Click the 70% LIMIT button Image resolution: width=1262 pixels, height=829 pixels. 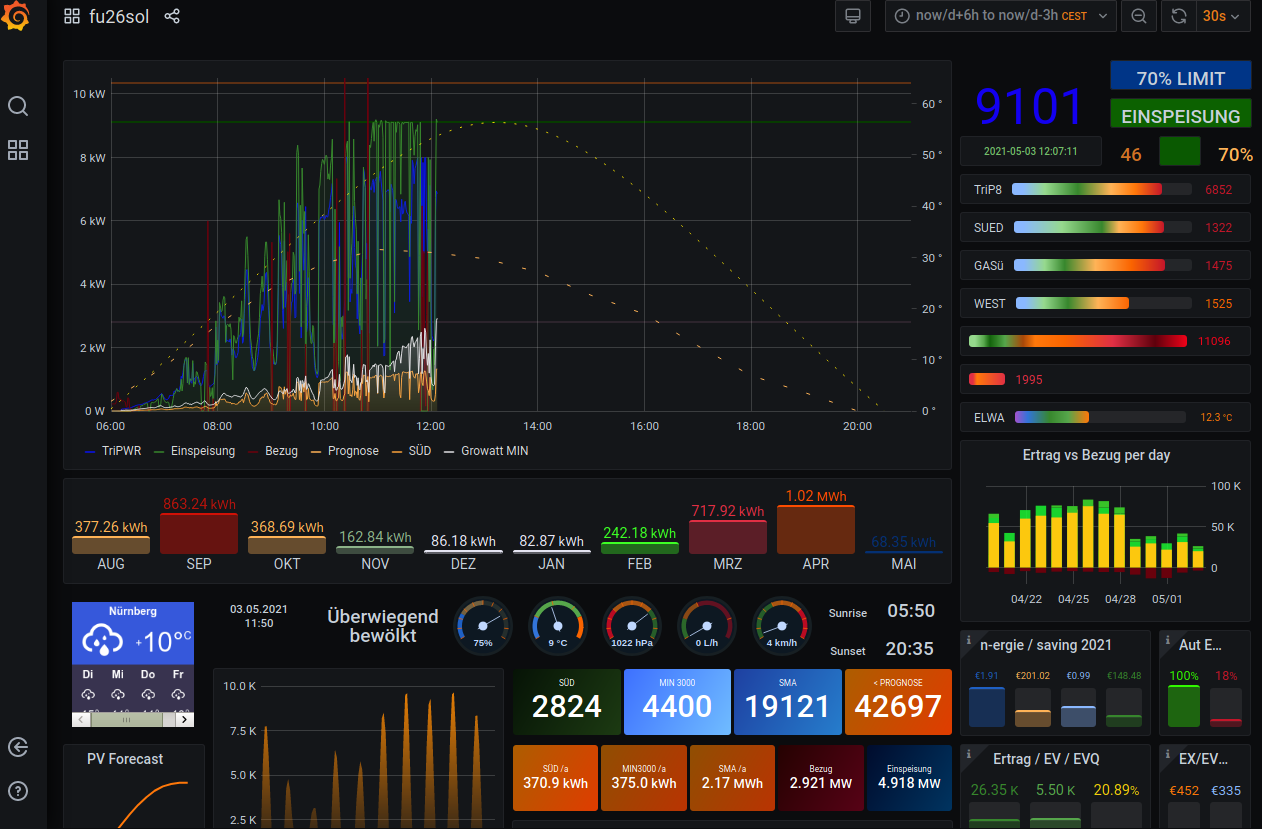click(x=1180, y=78)
